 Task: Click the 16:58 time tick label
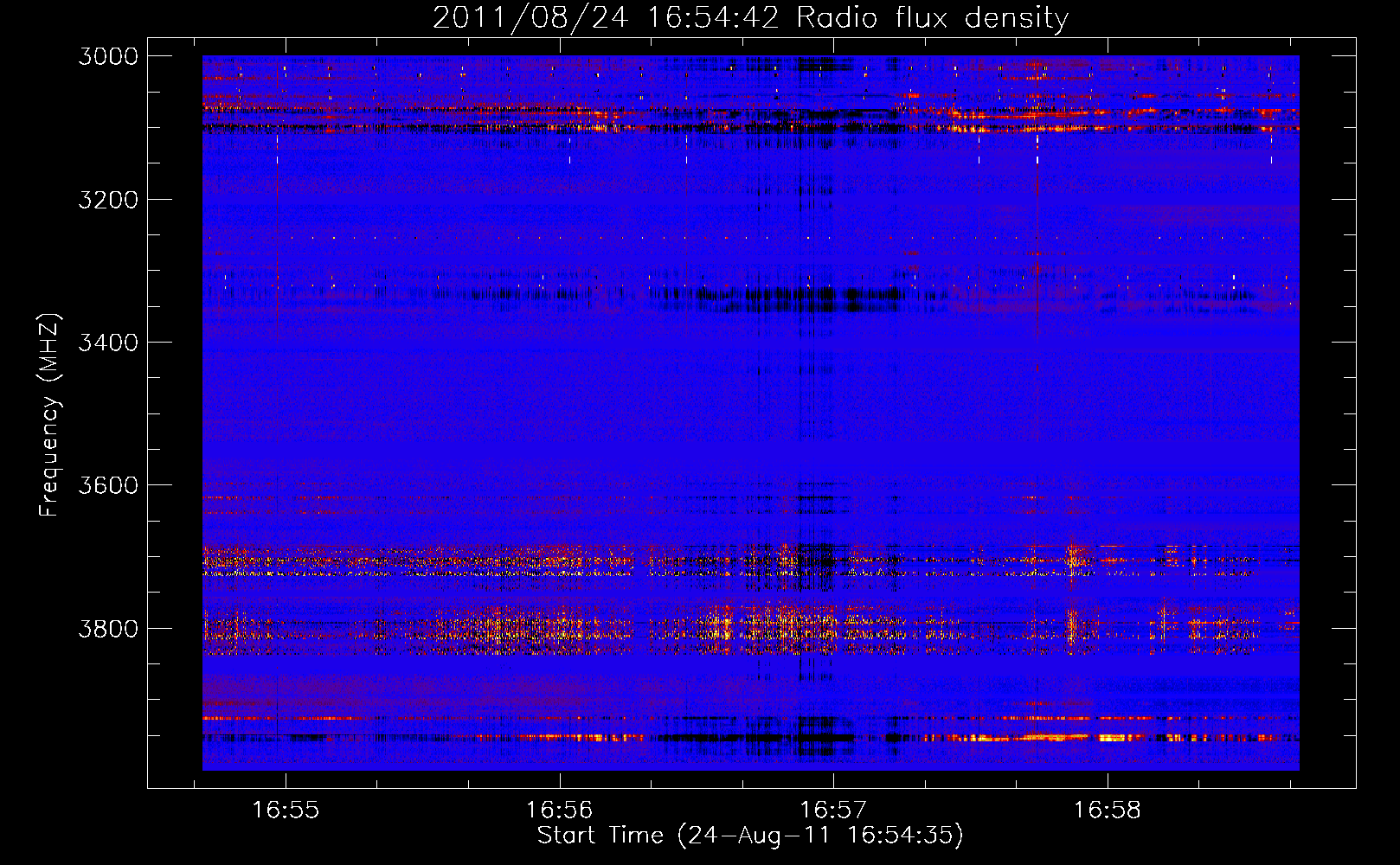click(1108, 811)
